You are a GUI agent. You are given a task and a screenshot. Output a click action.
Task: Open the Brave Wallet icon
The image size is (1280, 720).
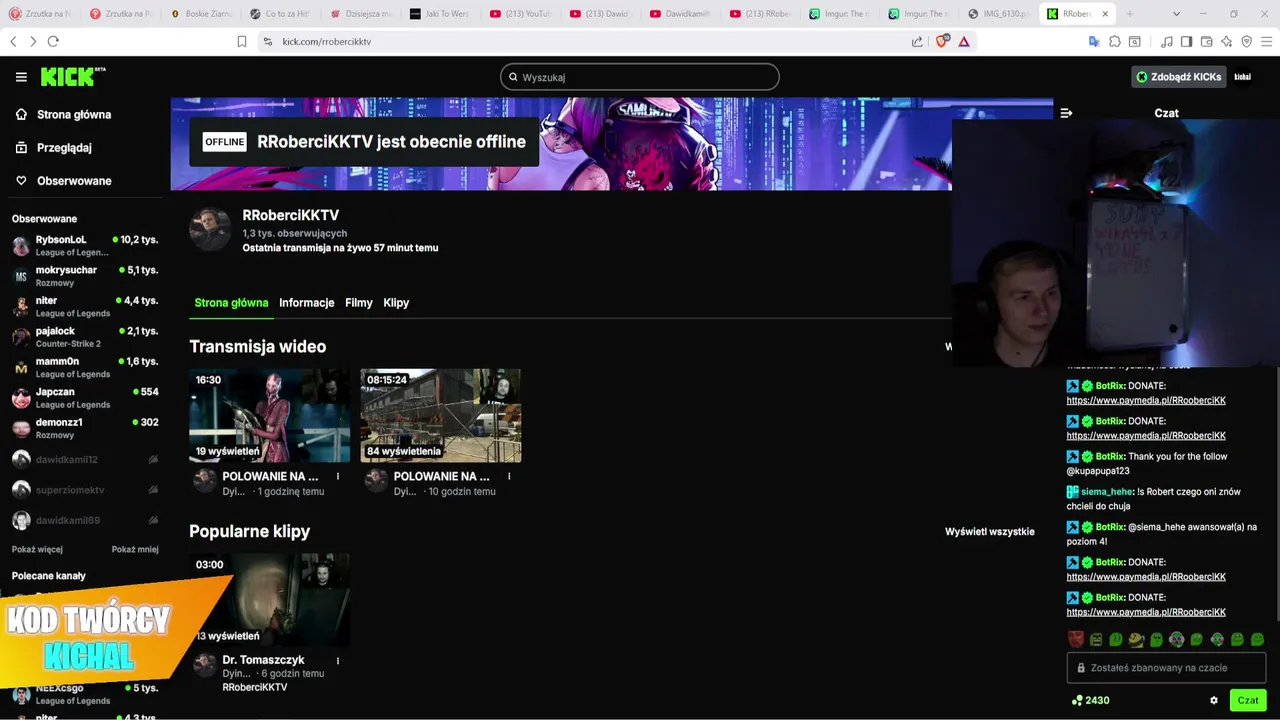[1207, 41]
